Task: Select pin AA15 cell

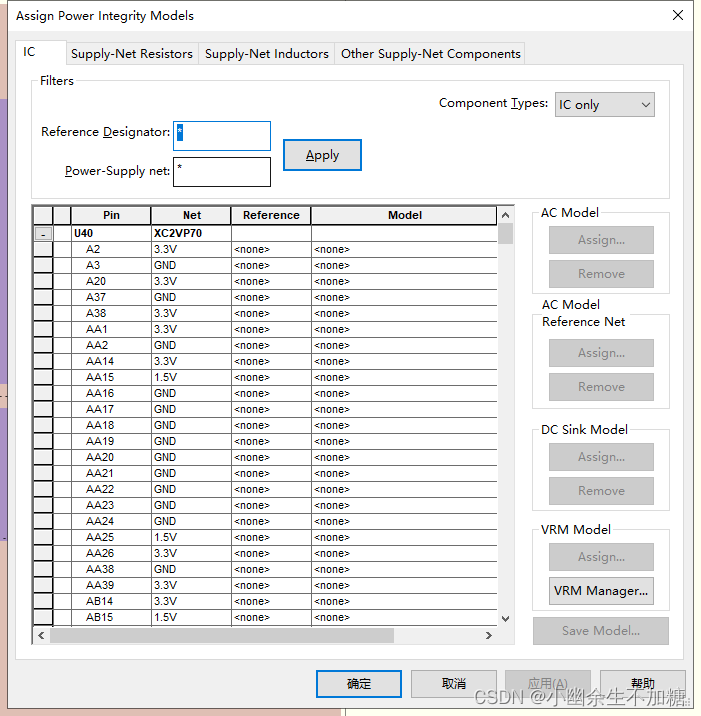Action: (111, 377)
